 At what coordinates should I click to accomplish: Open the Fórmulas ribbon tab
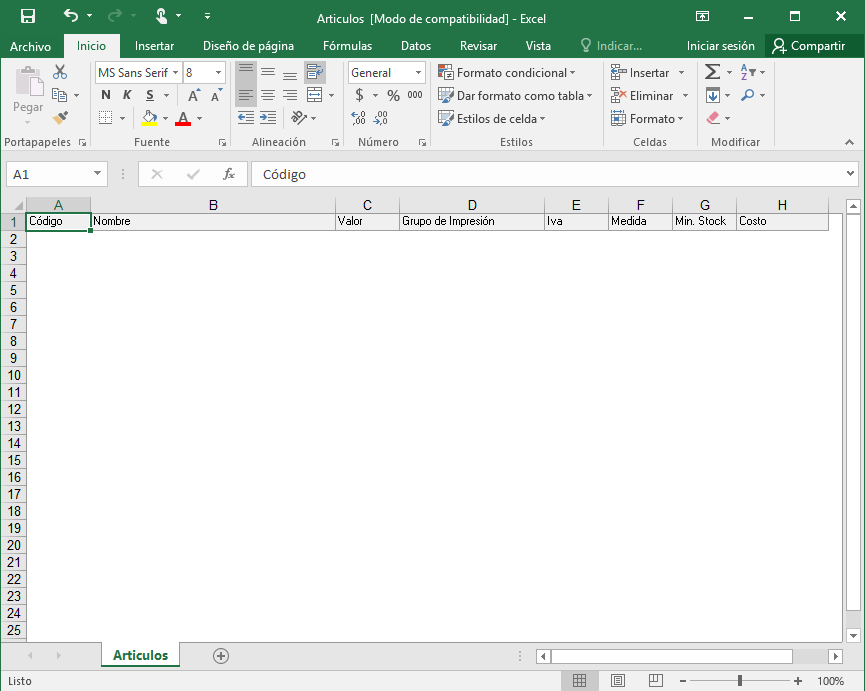tap(347, 46)
